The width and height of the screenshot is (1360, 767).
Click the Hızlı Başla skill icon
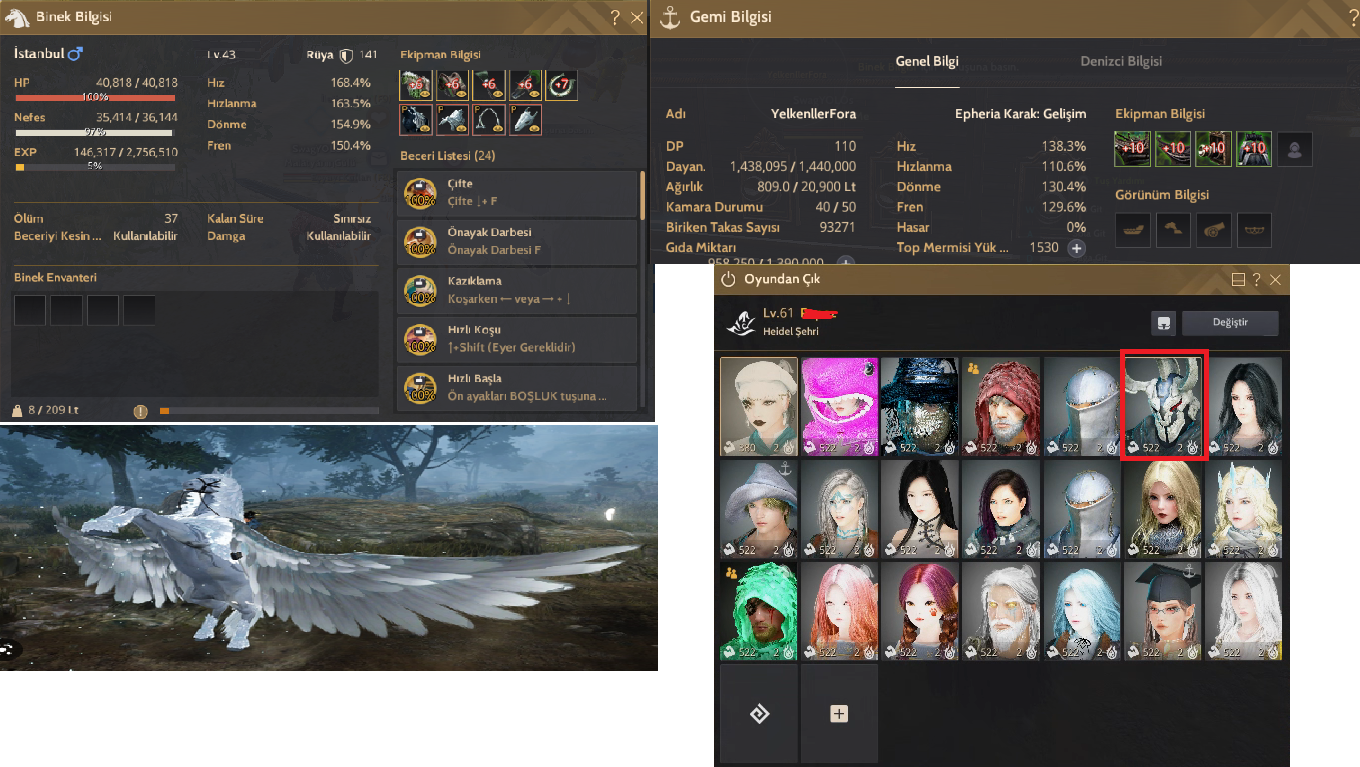420,388
